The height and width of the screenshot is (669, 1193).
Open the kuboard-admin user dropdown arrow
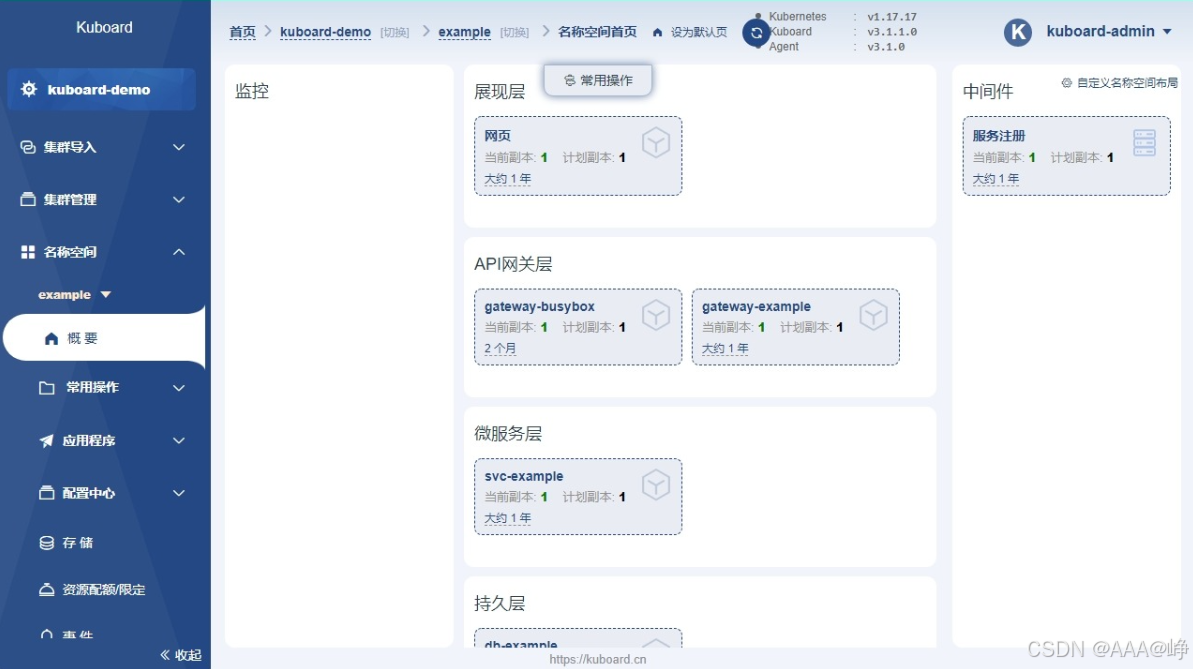click(x=1167, y=32)
